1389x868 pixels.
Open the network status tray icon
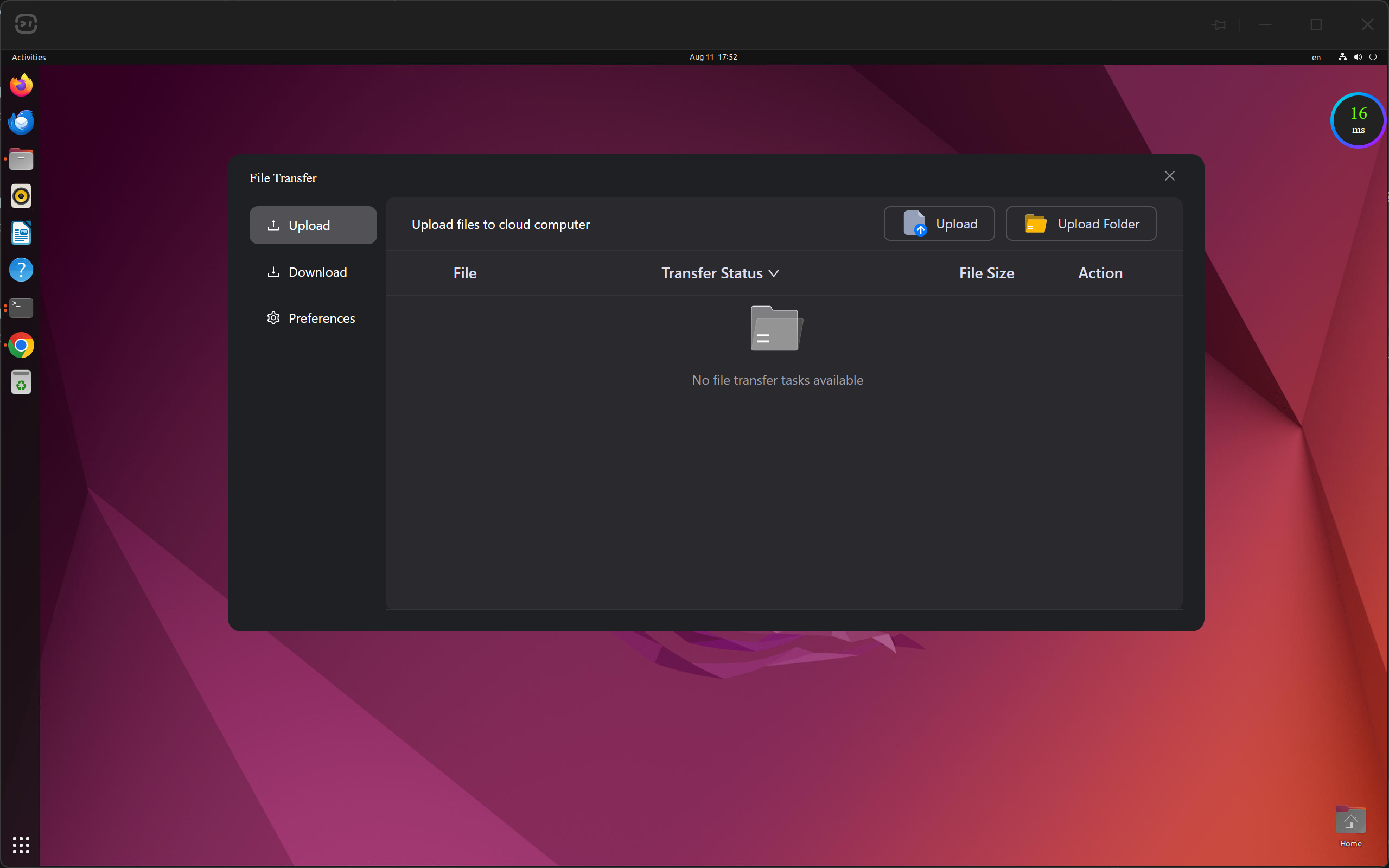click(x=1342, y=57)
